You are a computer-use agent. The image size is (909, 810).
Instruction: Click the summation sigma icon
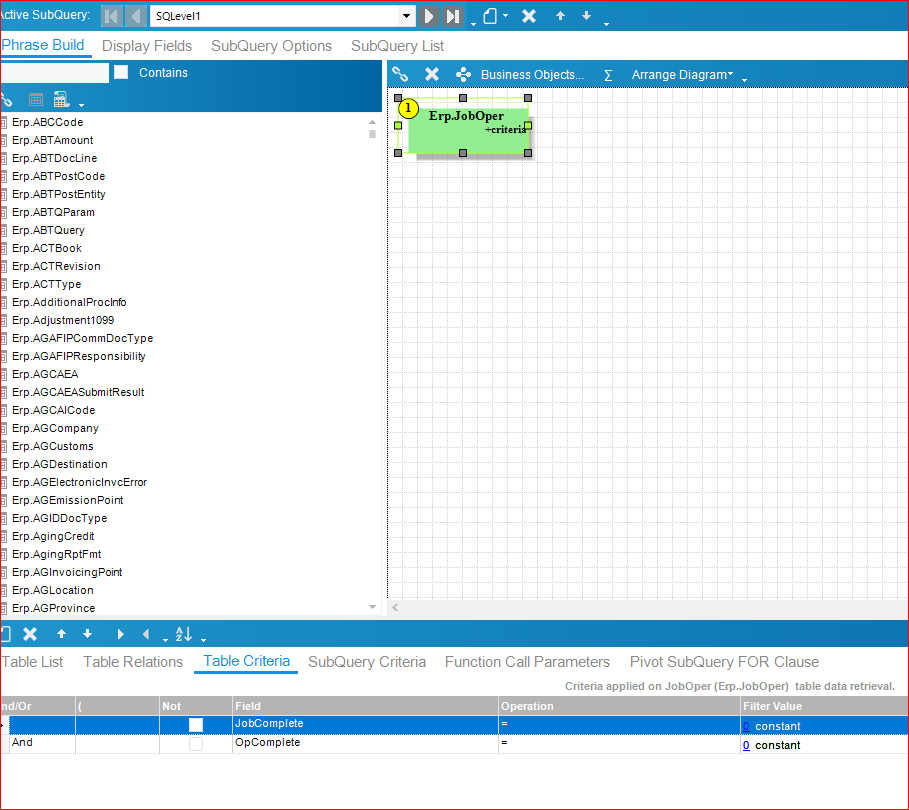tap(608, 75)
